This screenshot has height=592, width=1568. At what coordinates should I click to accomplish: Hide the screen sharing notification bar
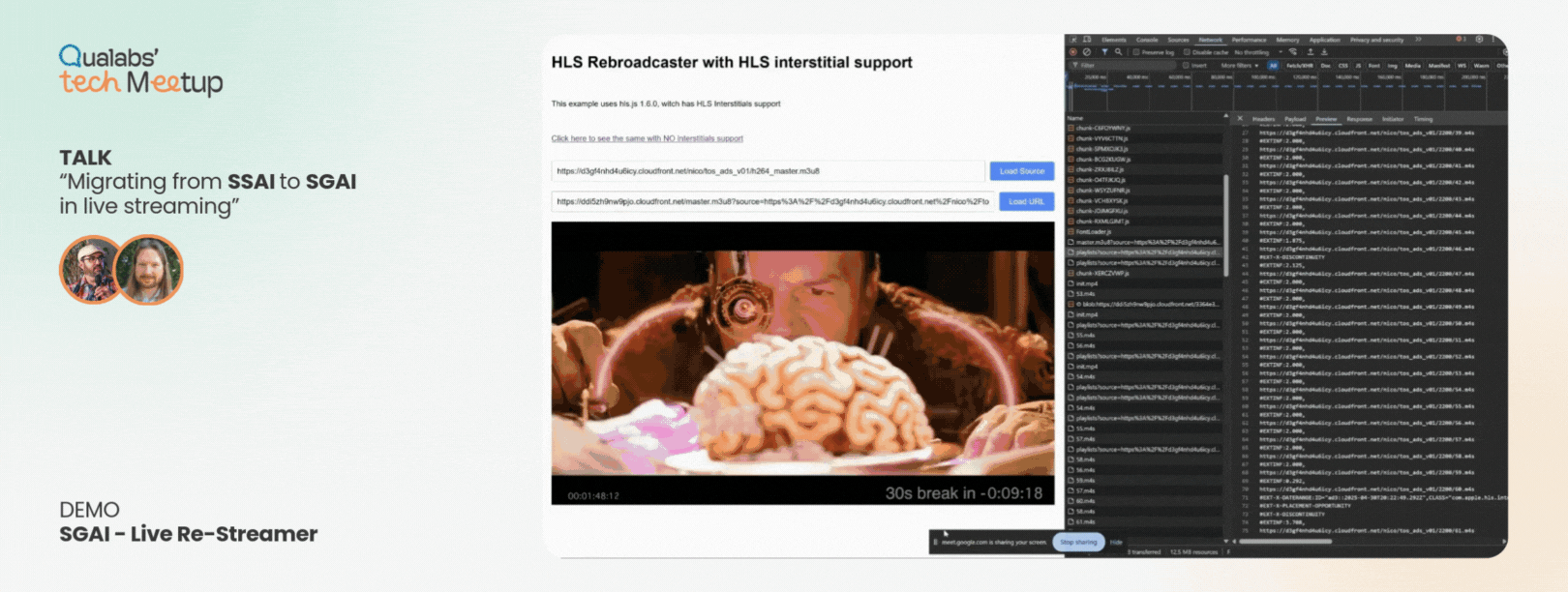tap(1116, 542)
